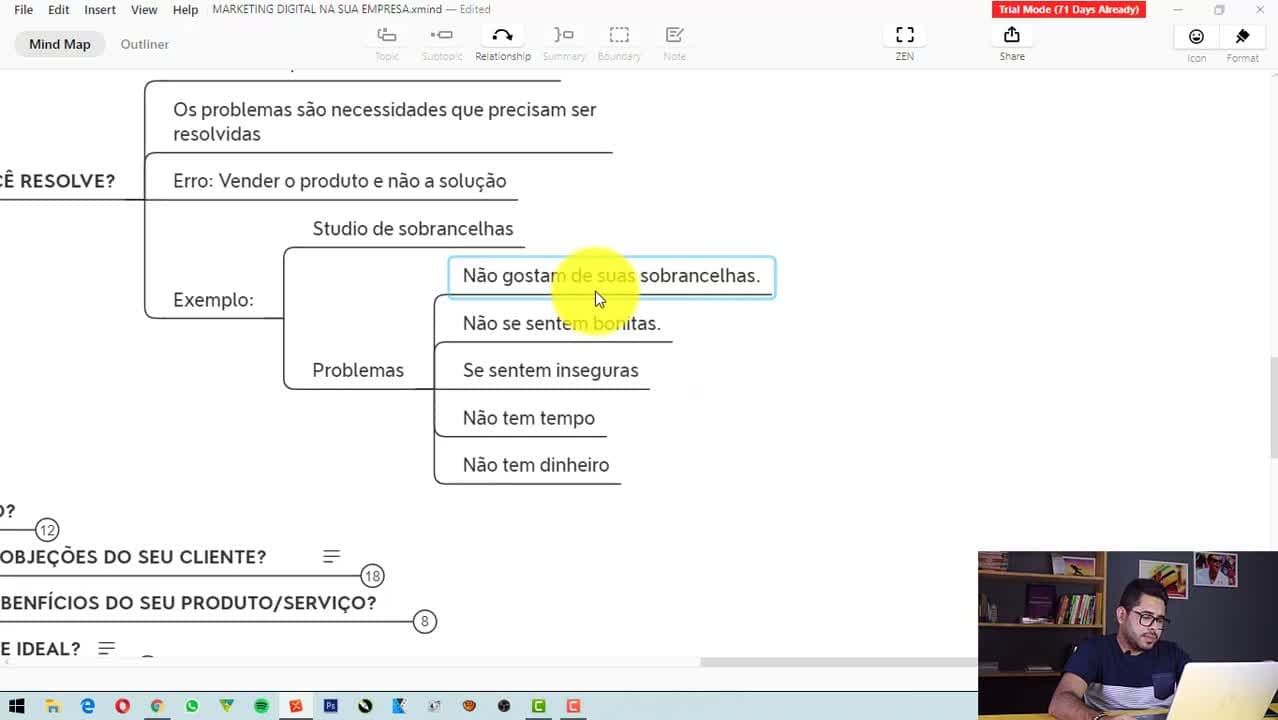Select the 'OBJEÇÕES DO SEU CLIENTE?' main topic
1278x720 pixels.
[134, 557]
